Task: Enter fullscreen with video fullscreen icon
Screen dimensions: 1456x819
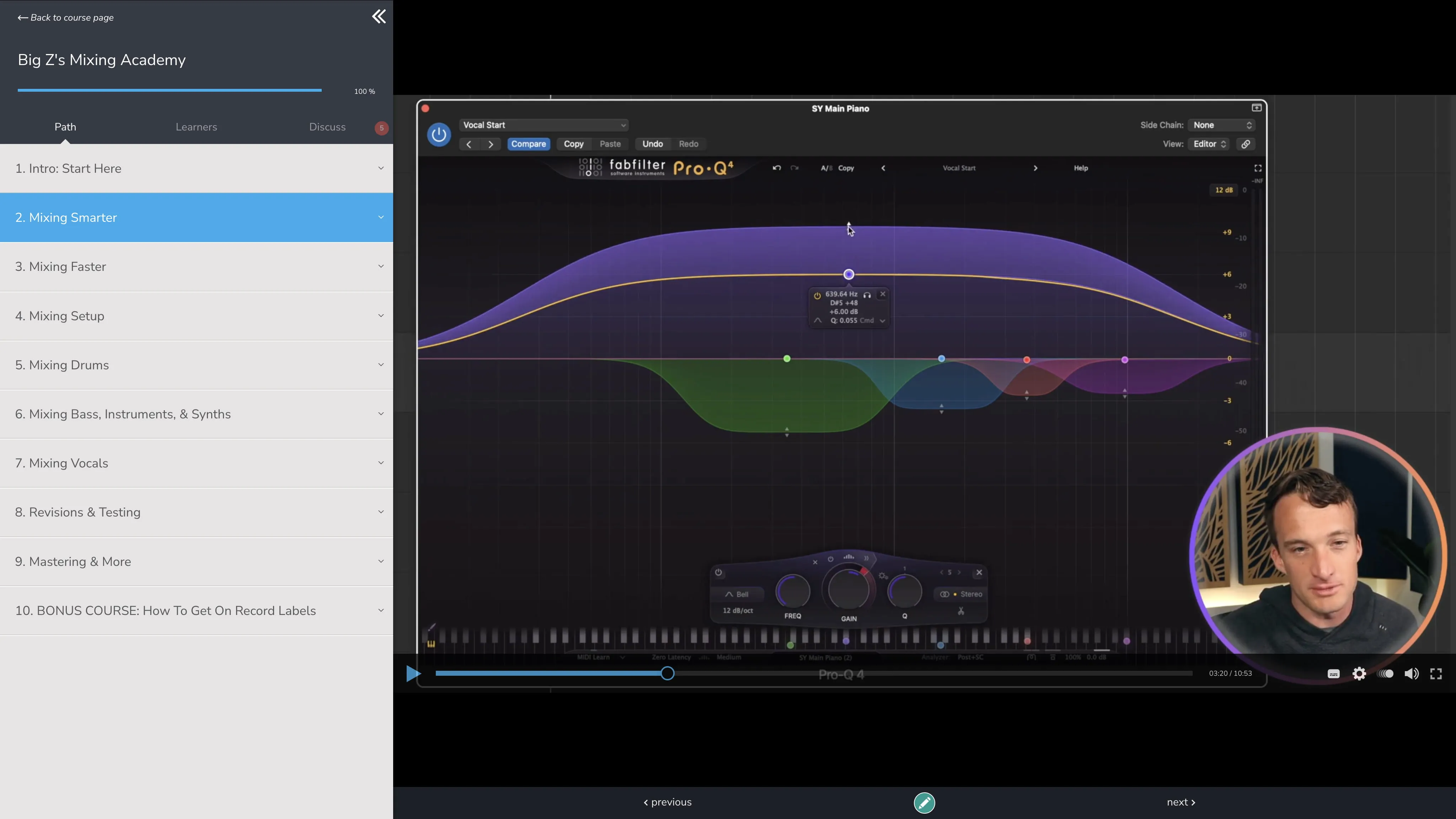Action: 1436,673
